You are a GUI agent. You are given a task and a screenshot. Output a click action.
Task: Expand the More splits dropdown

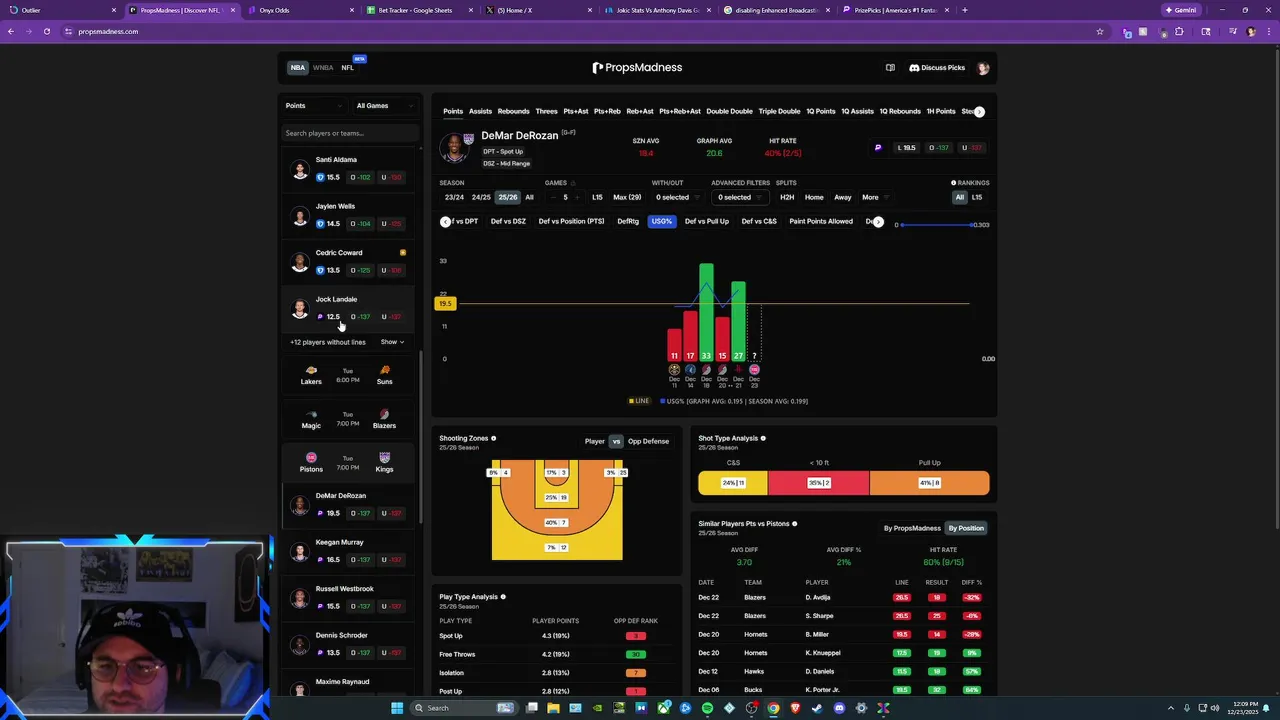[x=874, y=197]
